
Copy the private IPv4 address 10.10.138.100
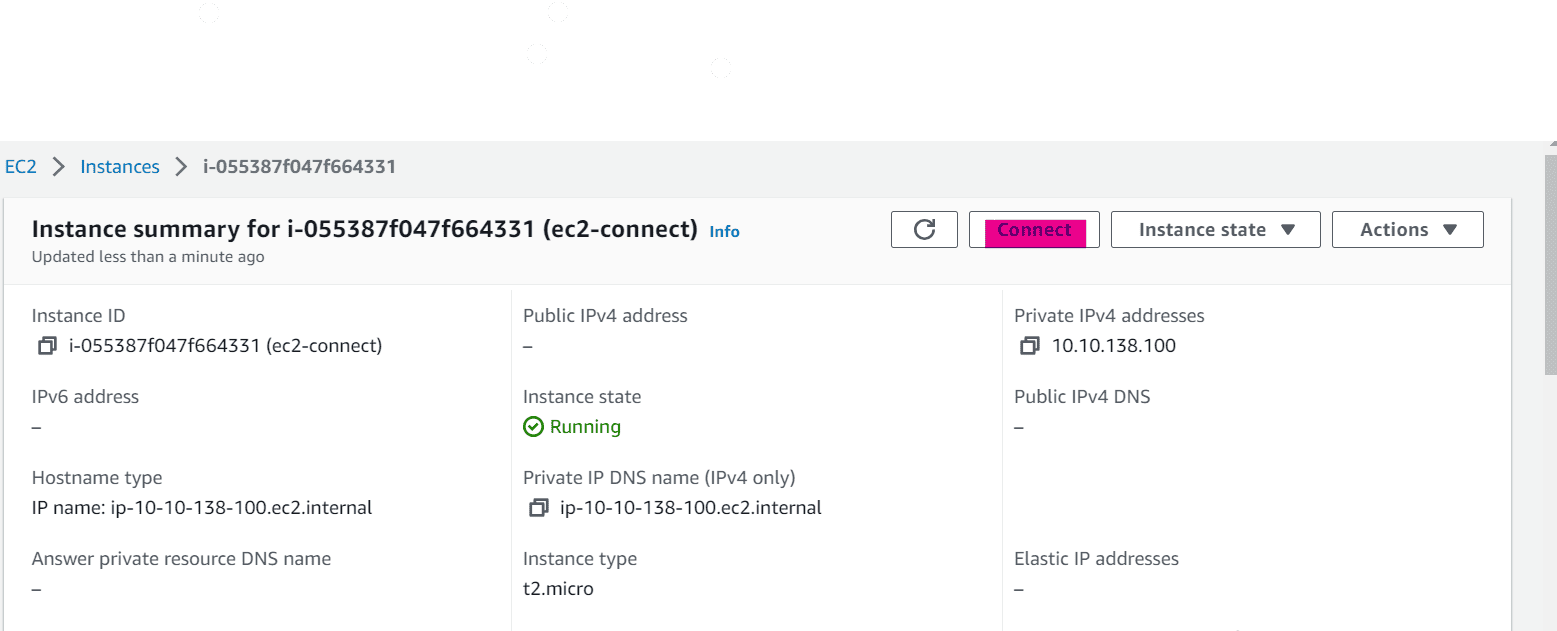click(x=1030, y=346)
